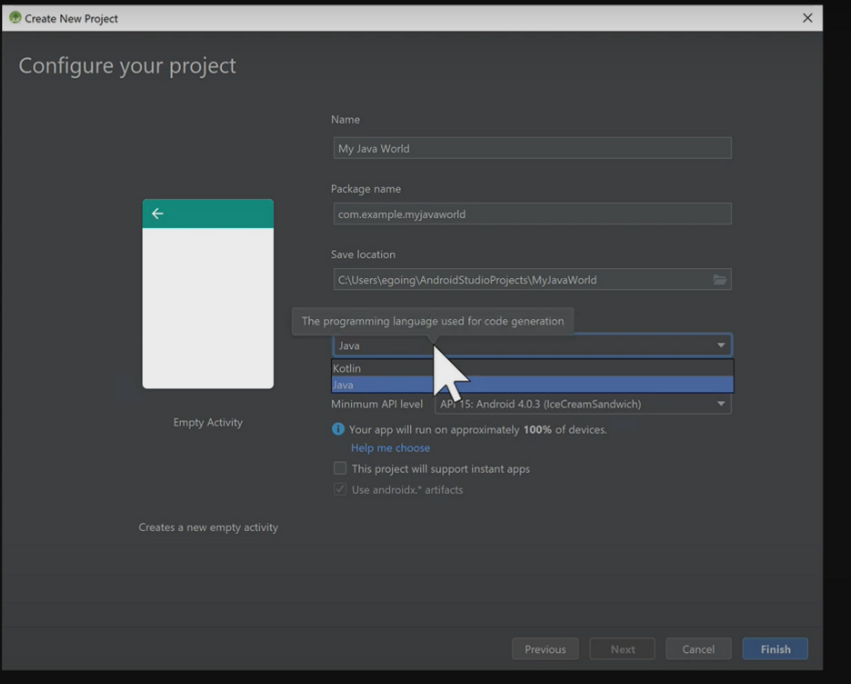The image size is (851, 684).
Task: Toggle the 'Use androidx.* artifacts' checkbox
Action: pos(340,489)
